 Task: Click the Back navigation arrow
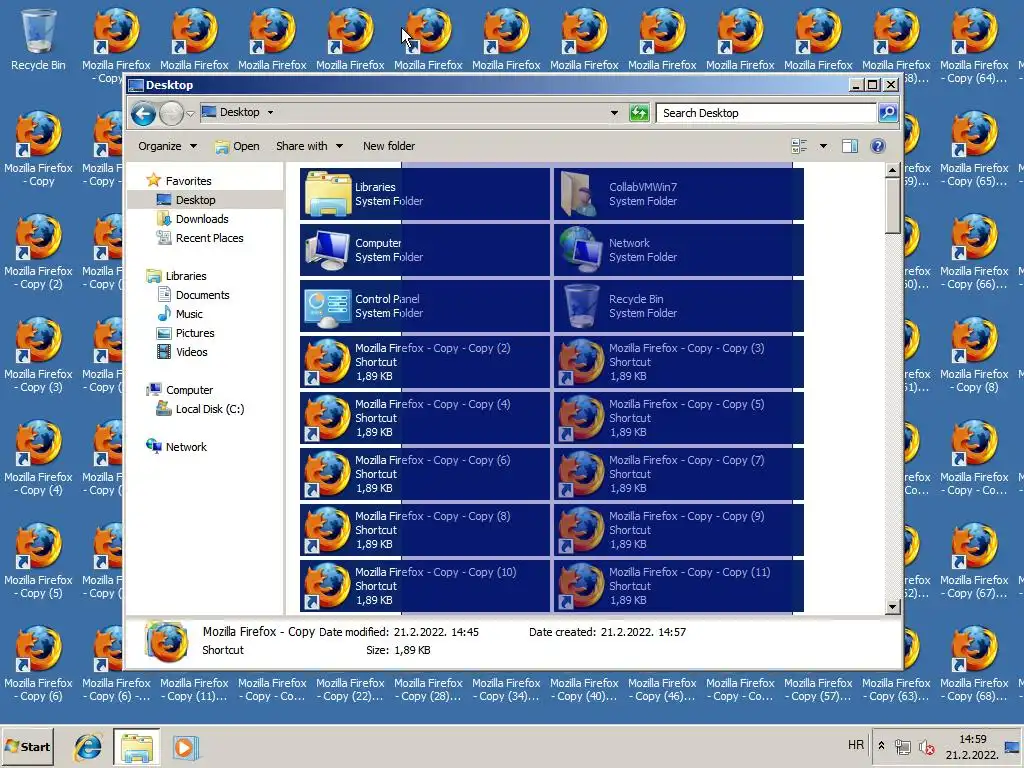[x=143, y=114]
